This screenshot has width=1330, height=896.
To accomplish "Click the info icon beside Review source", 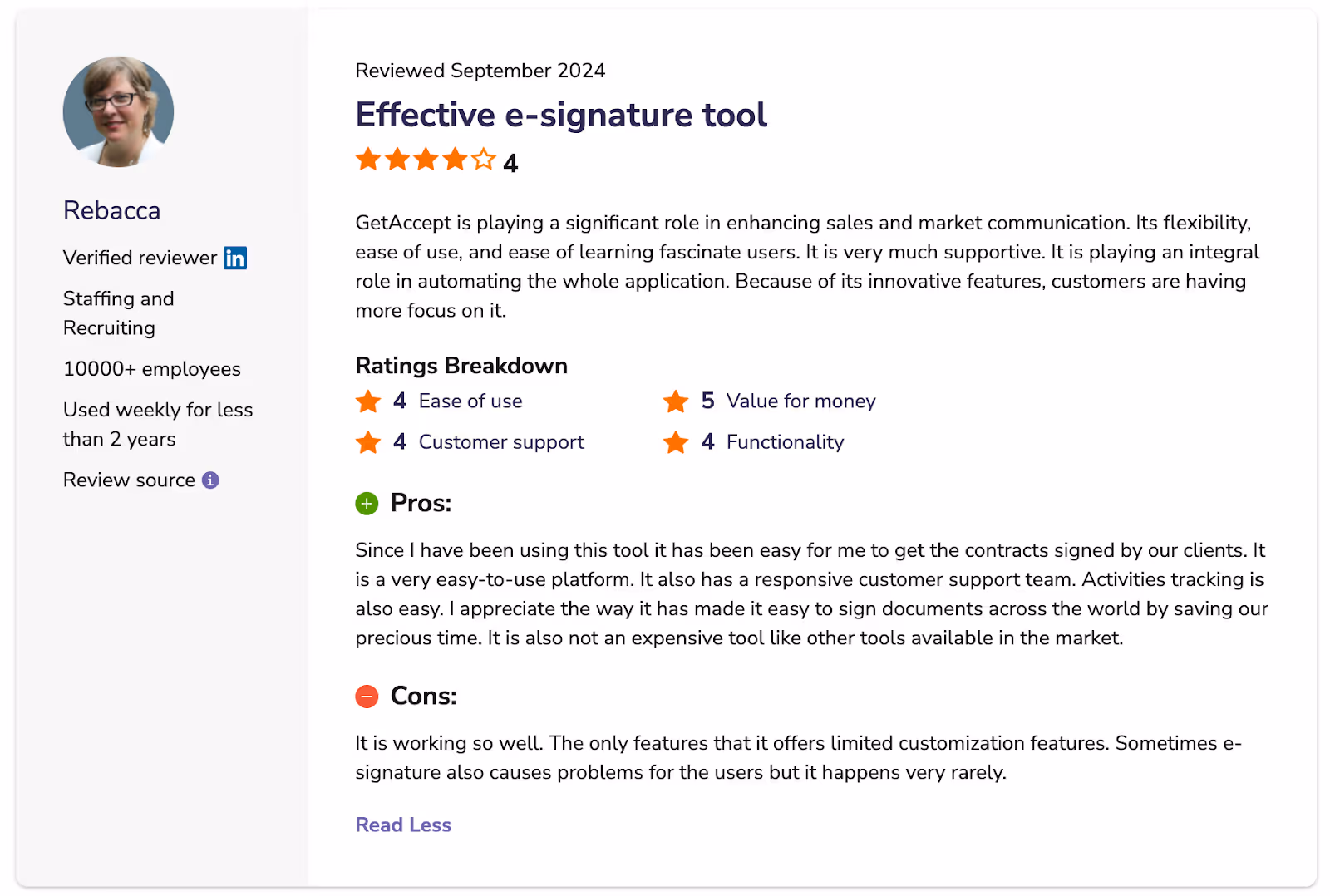I will (x=210, y=480).
